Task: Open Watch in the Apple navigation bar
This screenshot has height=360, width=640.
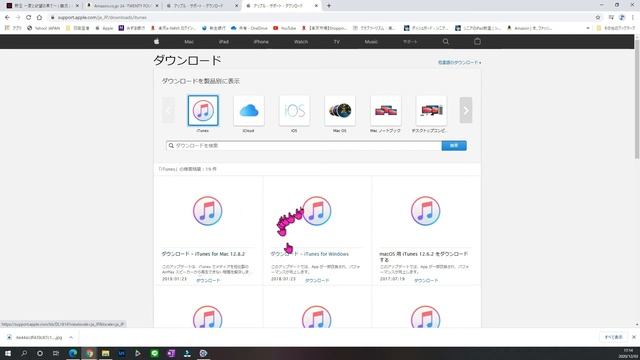Action: (301, 42)
